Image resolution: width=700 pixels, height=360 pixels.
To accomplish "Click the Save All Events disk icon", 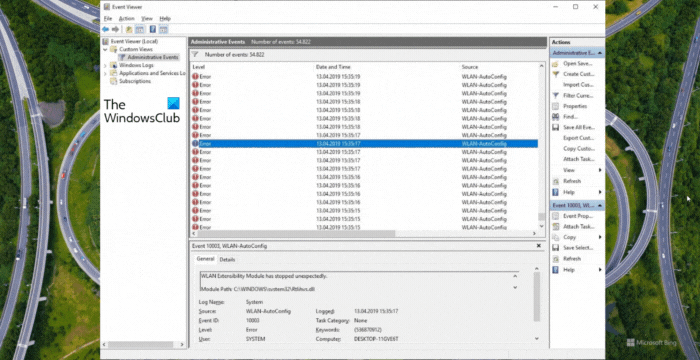I will [x=555, y=127].
